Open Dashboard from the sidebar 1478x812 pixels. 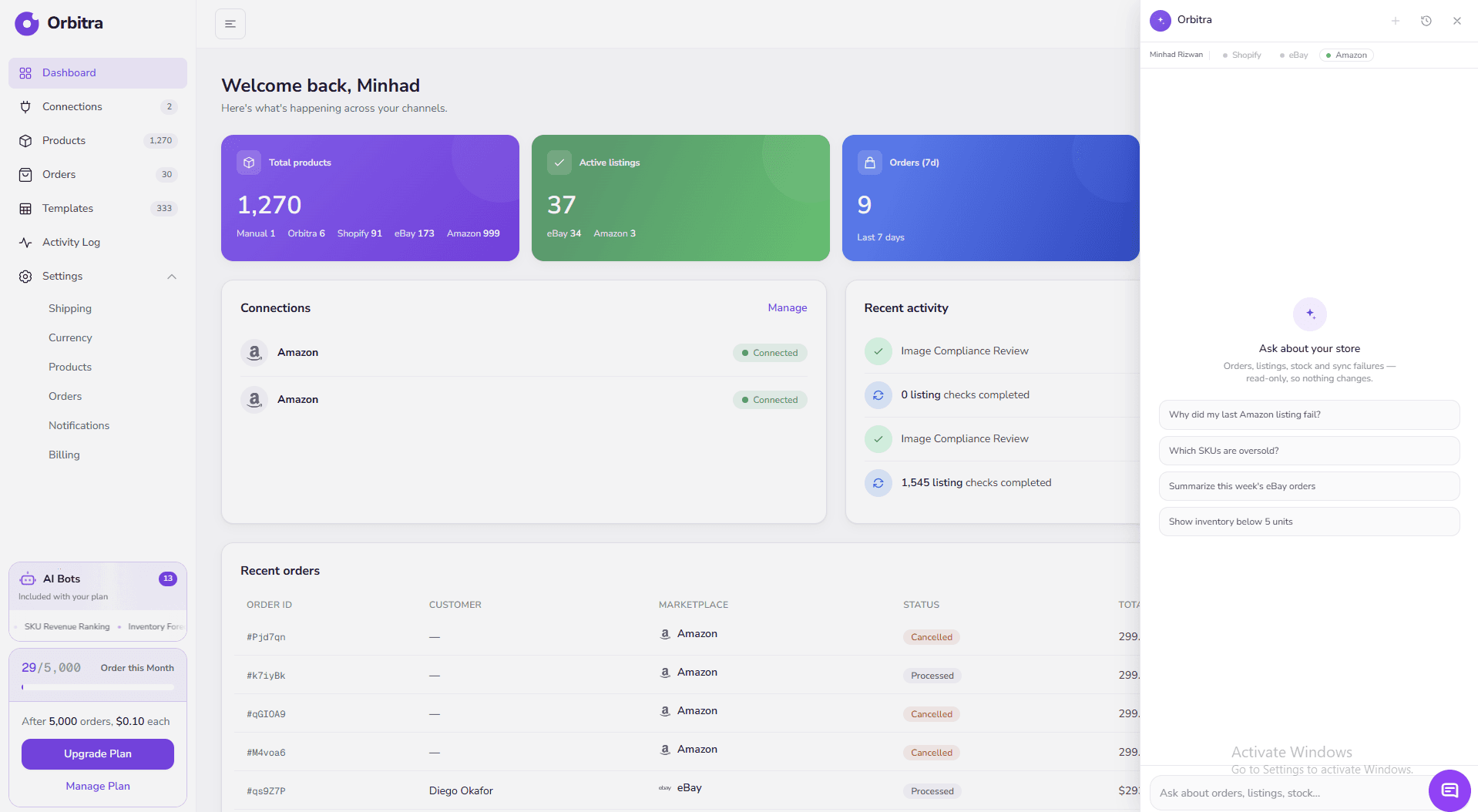pos(98,72)
